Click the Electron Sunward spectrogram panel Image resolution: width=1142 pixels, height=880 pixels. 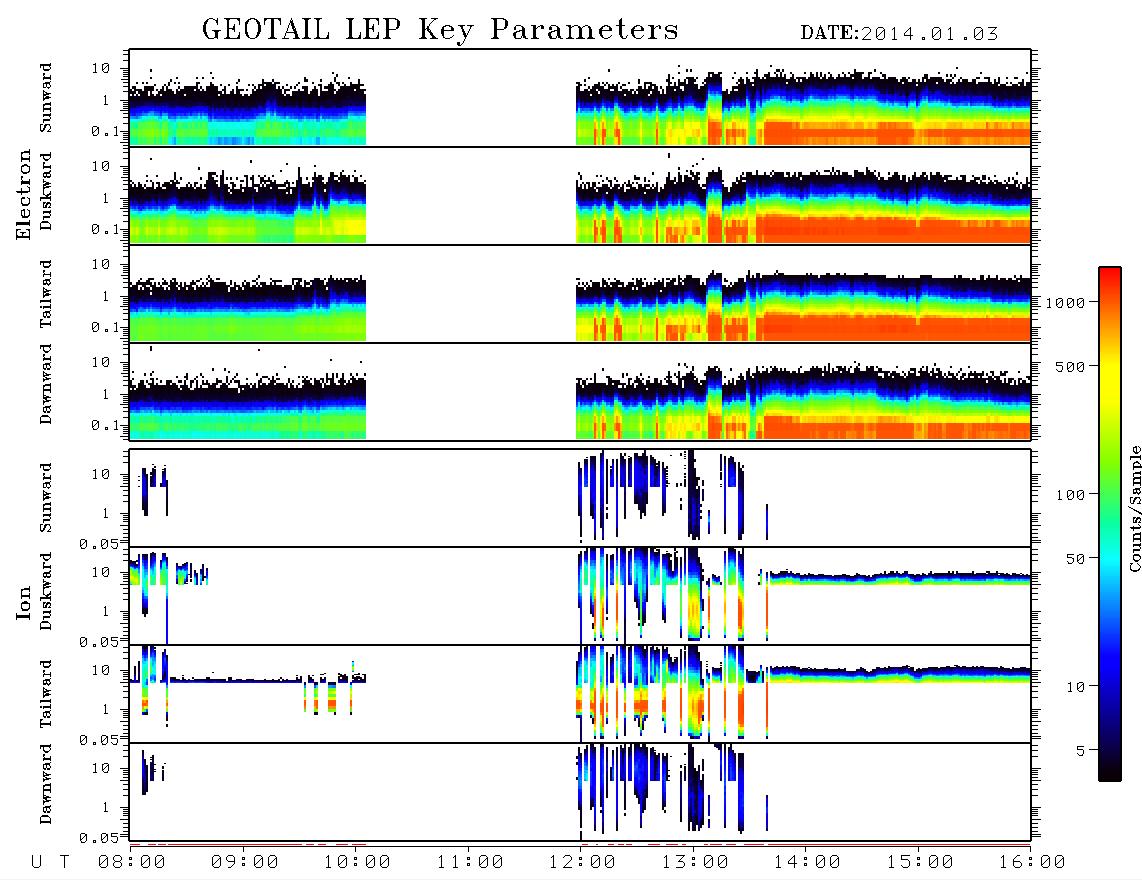coord(580,98)
